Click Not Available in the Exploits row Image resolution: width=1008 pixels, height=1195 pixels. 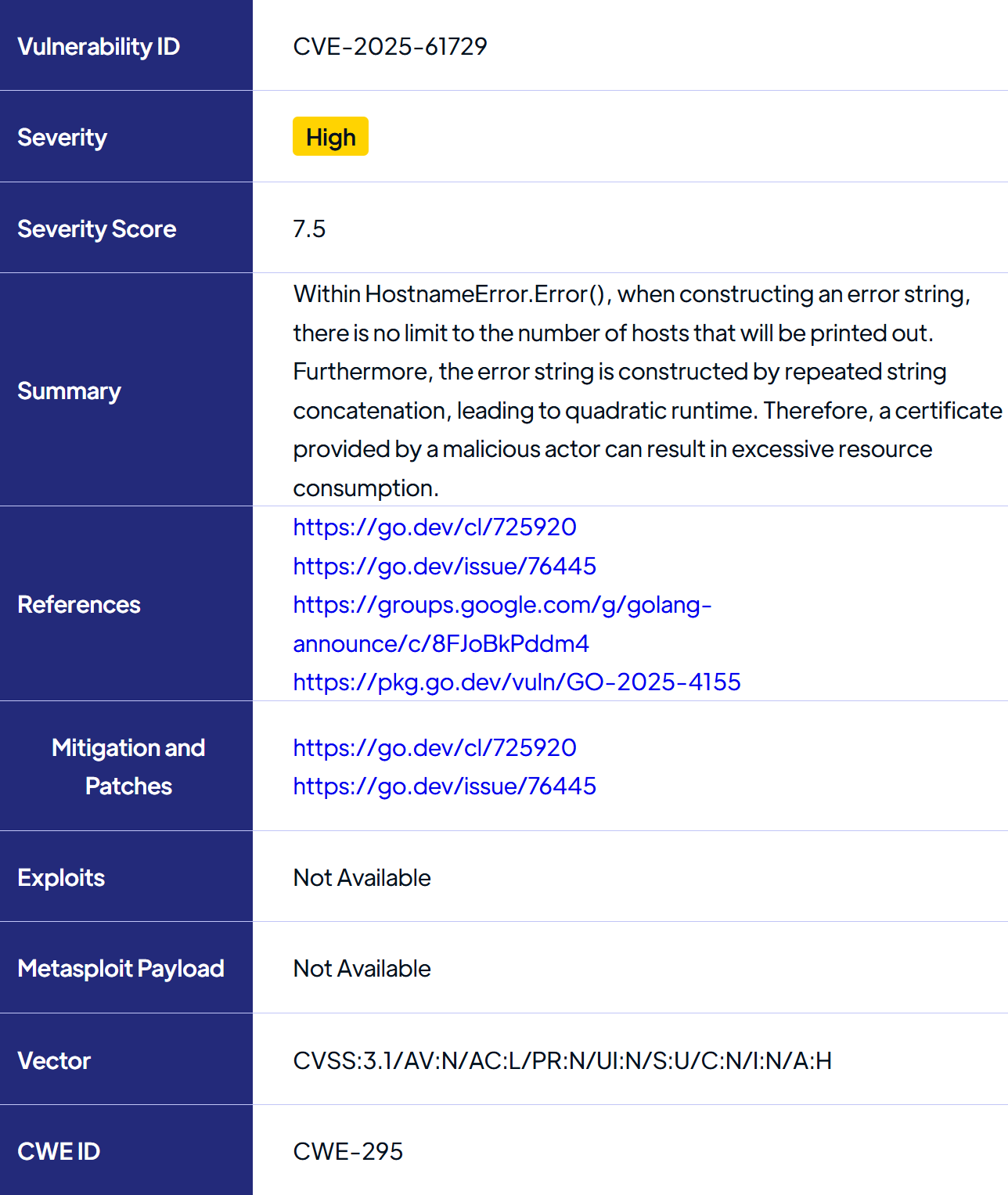tap(362, 877)
